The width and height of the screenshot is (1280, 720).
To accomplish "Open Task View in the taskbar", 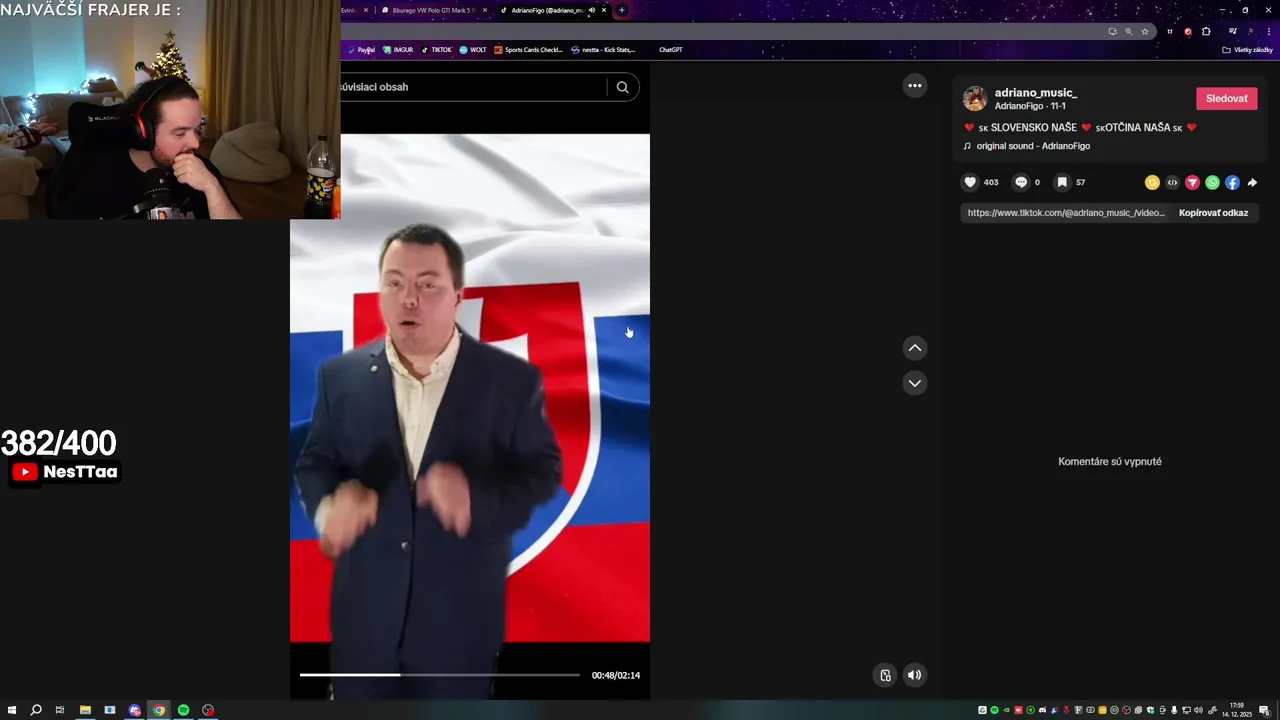I will pyautogui.click(x=60, y=710).
